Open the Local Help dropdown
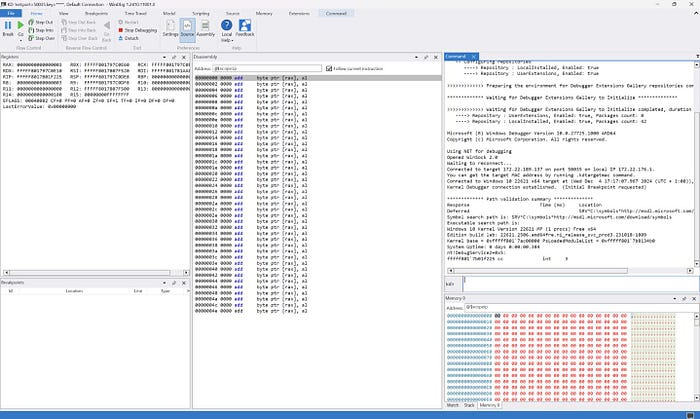 pyautogui.click(x=226, y=31)
